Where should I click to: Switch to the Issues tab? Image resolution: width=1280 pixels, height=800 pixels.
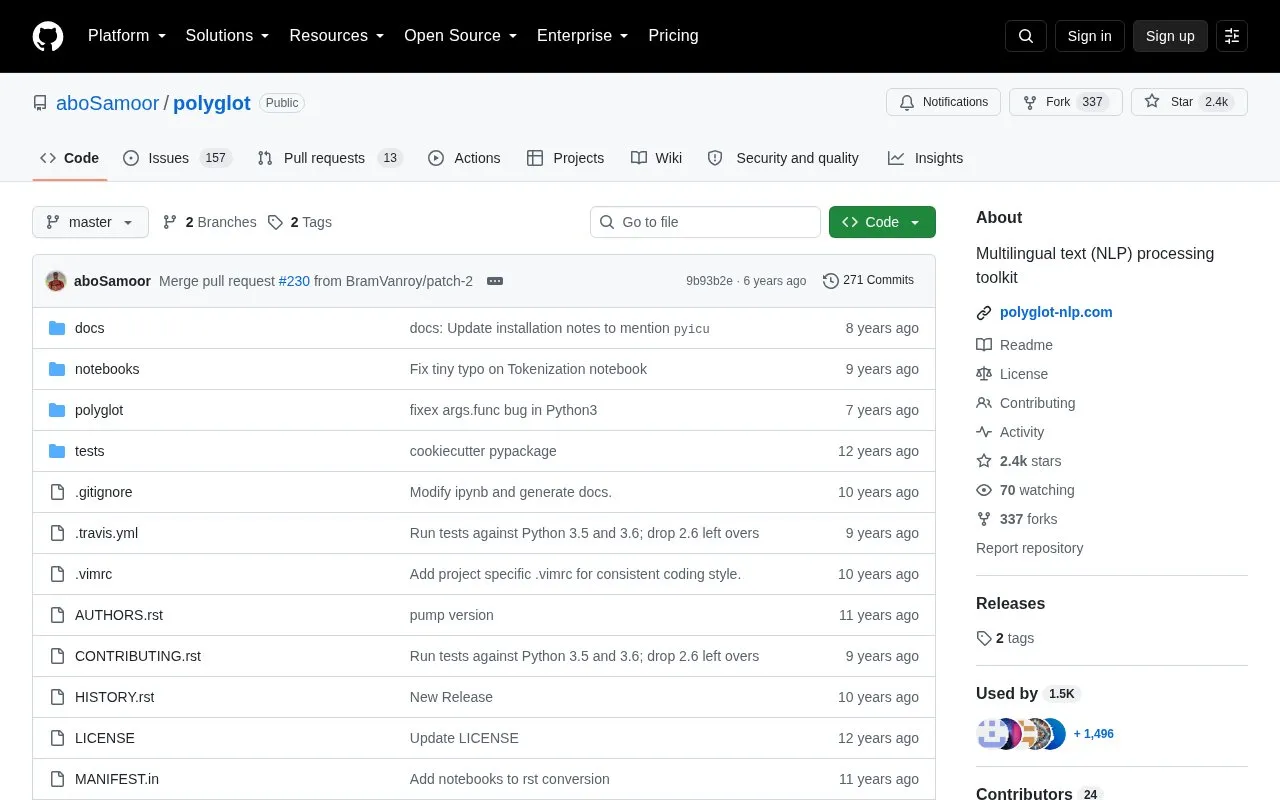click(177, 158)
